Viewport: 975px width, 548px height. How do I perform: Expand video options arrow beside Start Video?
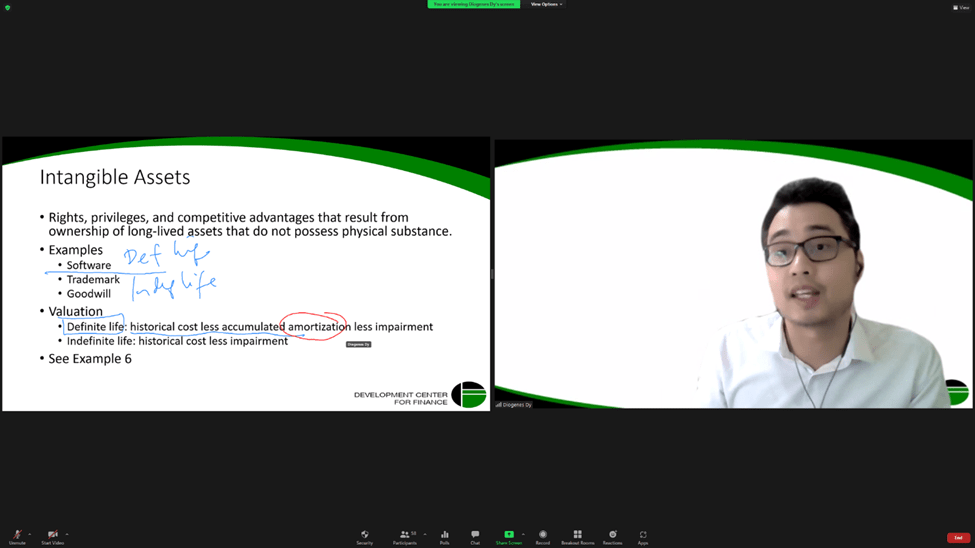click(67, 534)
